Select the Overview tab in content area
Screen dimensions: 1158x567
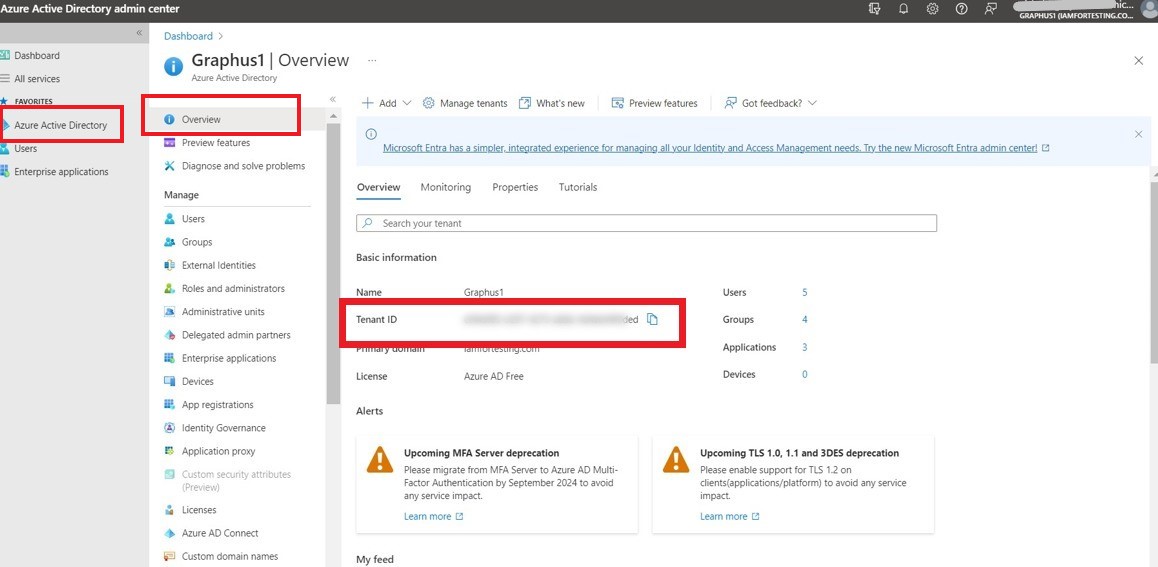tap(378, 188)
